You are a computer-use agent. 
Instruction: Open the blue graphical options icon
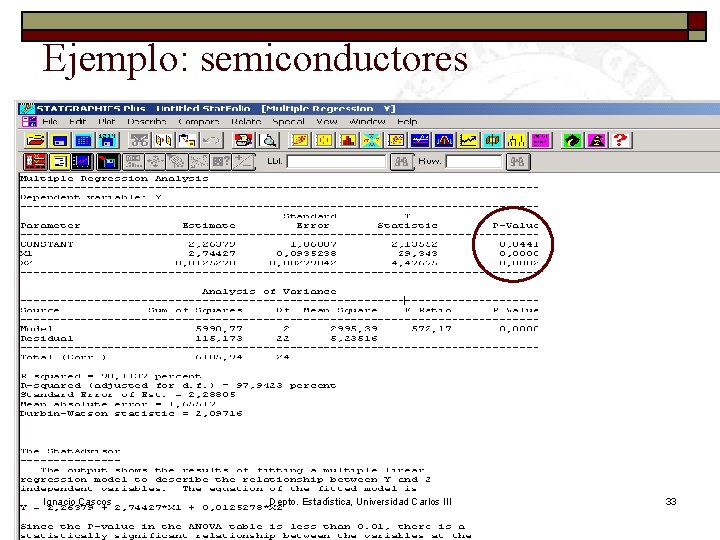(x=84, y=162)
